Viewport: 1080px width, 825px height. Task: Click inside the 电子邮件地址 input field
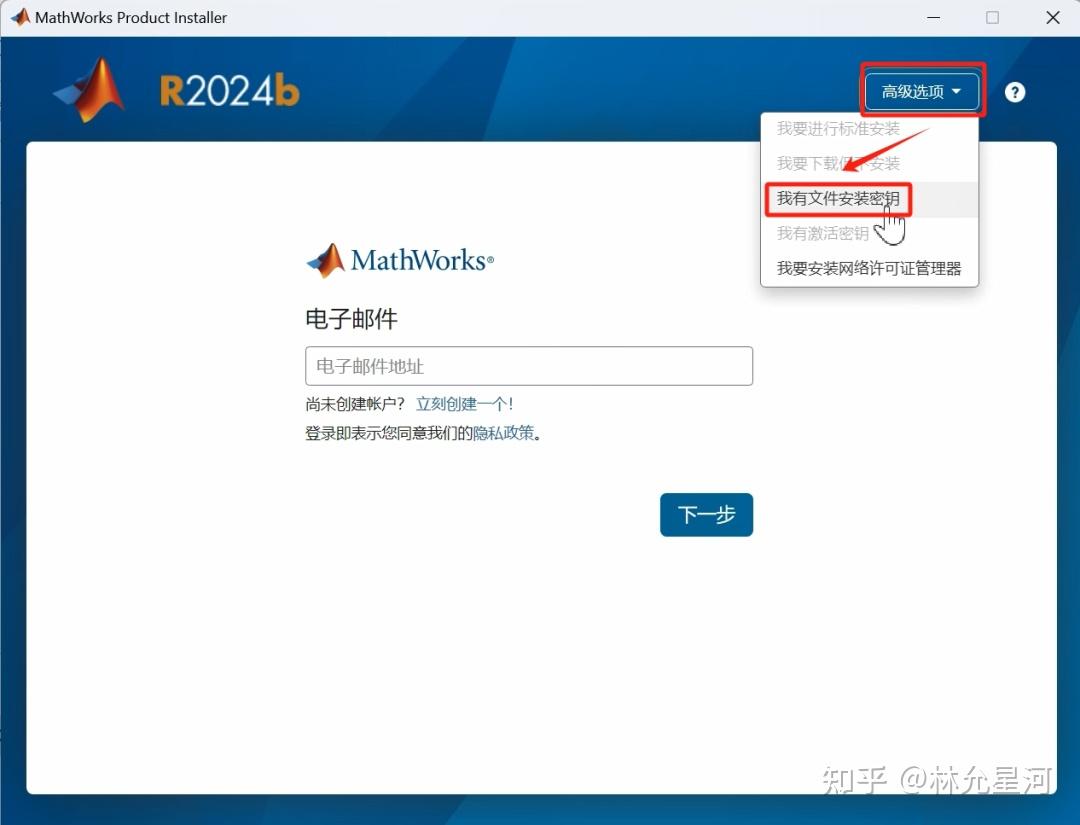[528, 366]
